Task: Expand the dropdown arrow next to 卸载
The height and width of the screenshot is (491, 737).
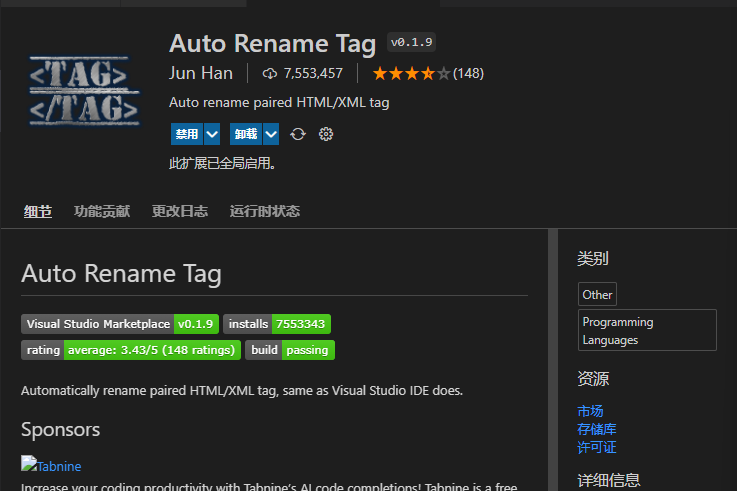Action: [x=271, y=134]
